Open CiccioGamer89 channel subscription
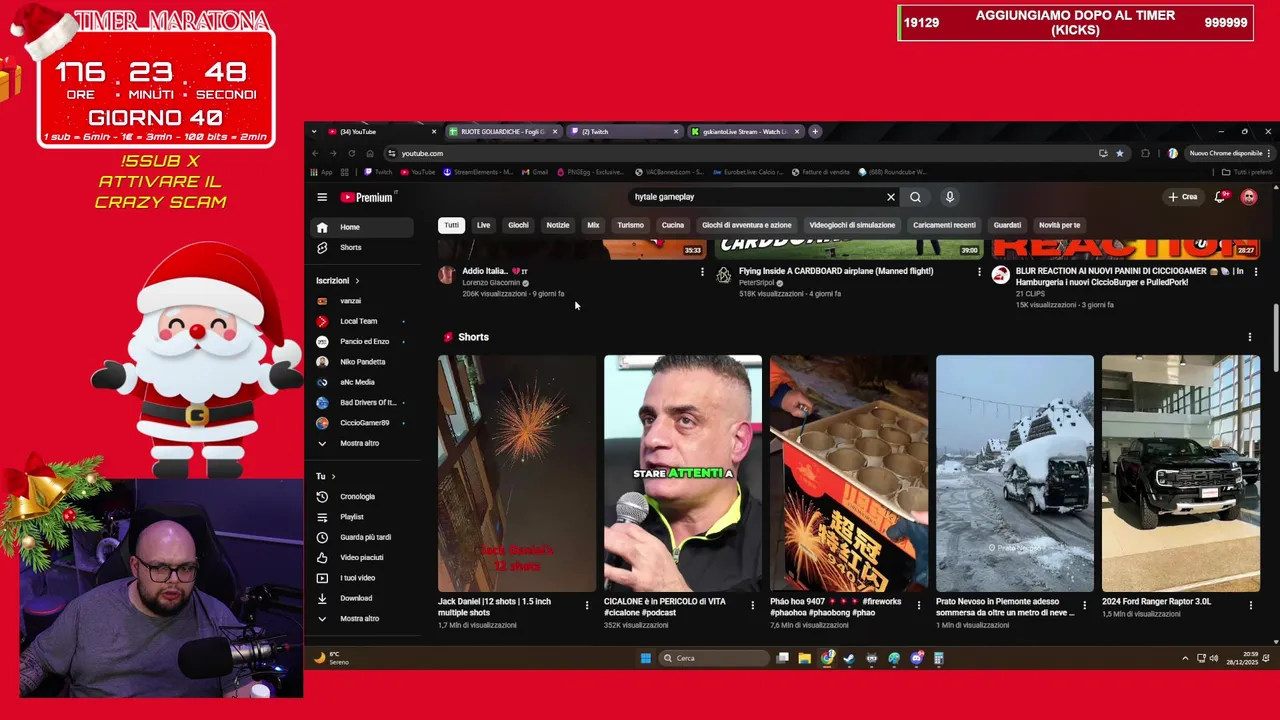This screenshot has height=720, width=1280. [x=360, y=423]
